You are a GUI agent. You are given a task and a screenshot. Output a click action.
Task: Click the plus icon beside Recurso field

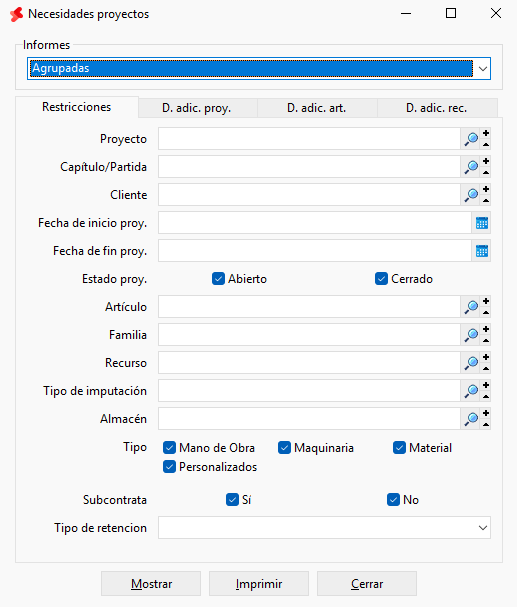[x=486, y=357]
